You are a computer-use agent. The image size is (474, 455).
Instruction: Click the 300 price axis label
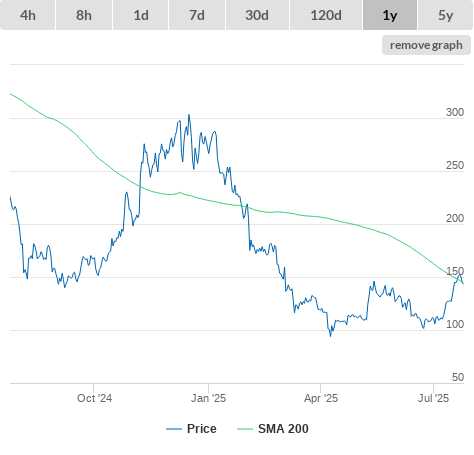[455, 112]
